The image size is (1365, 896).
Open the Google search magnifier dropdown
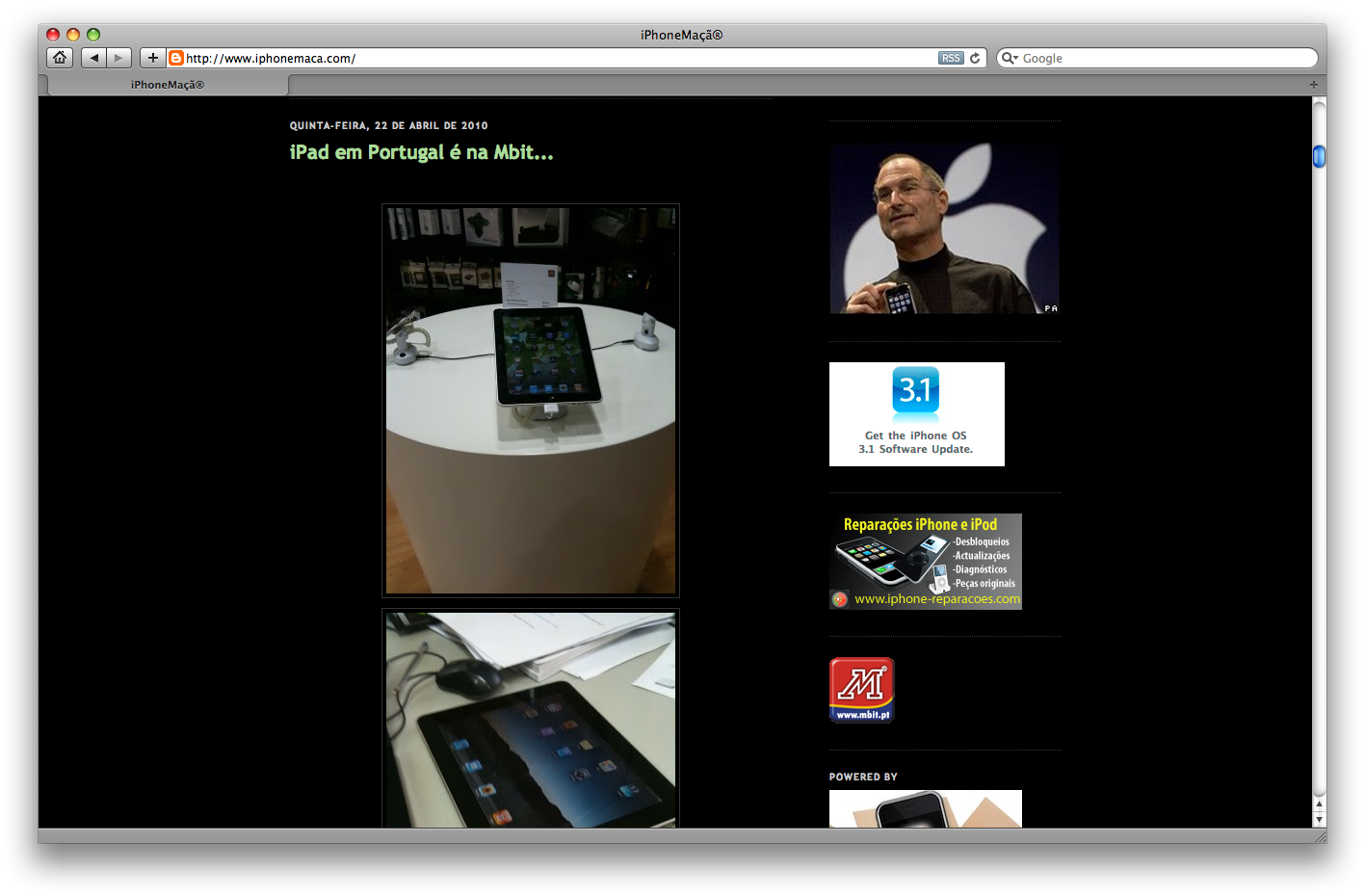(x=1010, y=58)
